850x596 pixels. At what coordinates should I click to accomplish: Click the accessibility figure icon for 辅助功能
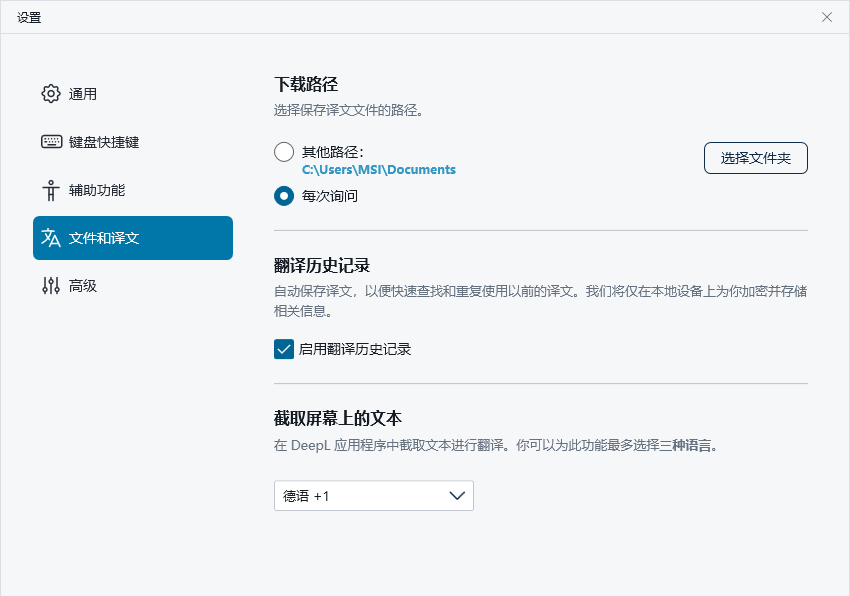(51, 190)
